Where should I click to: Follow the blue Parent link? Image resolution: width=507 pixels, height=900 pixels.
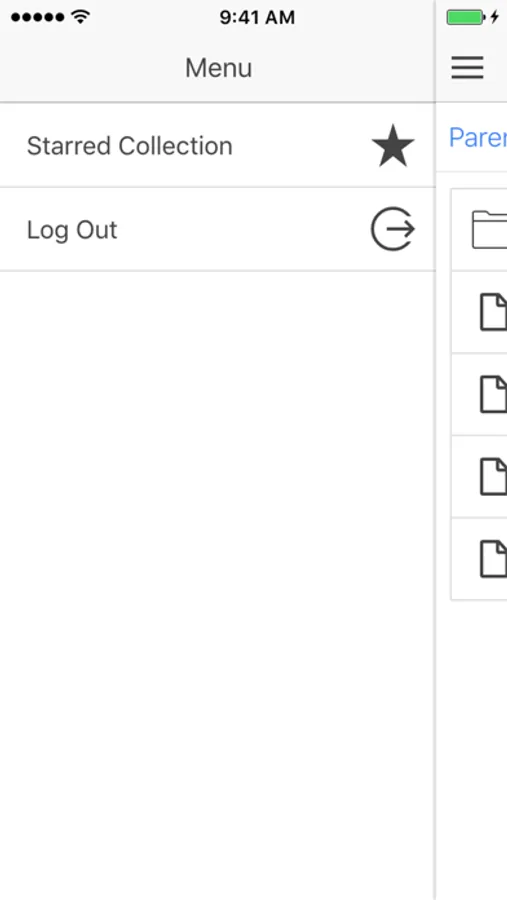tap(478, 138)
